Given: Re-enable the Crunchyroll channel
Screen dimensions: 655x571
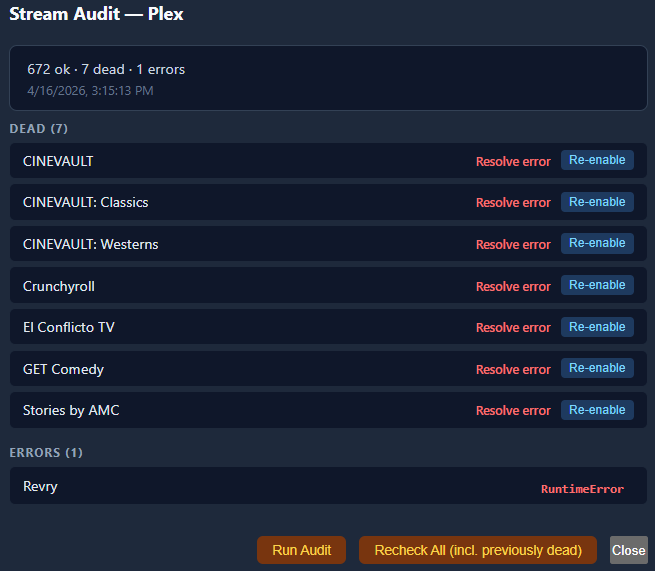Looking at the screenshot, I should point(597,285).
